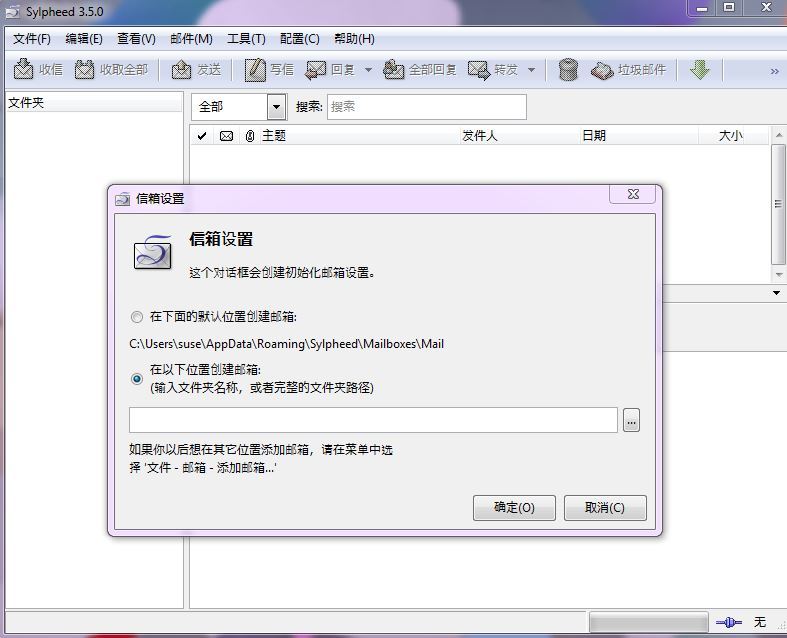Select 在下面的默认位置创建邮箱 radio button
787x638 pixels.
point(137,317)
